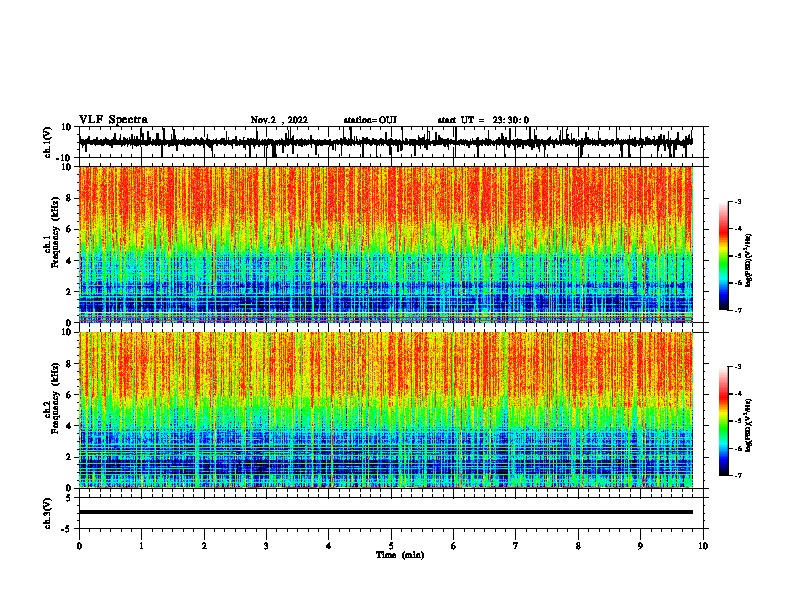Image resolution: width=792 pixels, height=612 pixels.
Task: Click the 'VLF Spectra' title text
Action: pos(113,120)
